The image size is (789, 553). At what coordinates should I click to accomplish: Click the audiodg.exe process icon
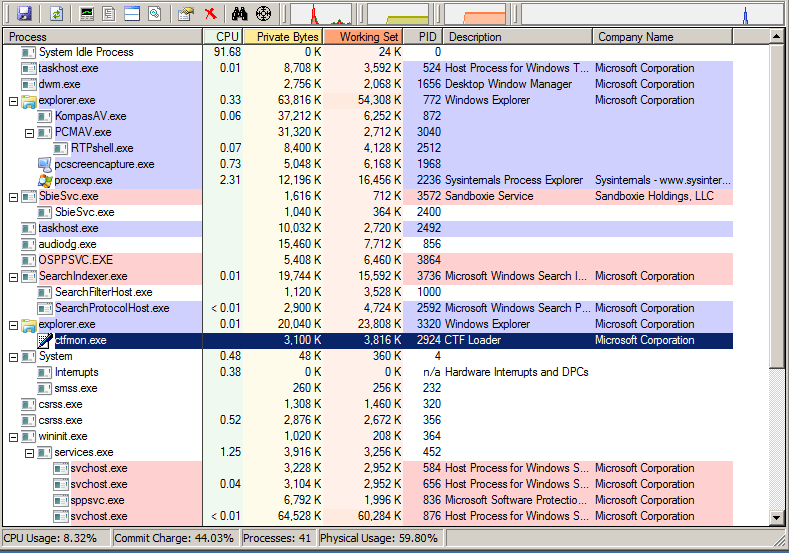[x=29, y=244]
